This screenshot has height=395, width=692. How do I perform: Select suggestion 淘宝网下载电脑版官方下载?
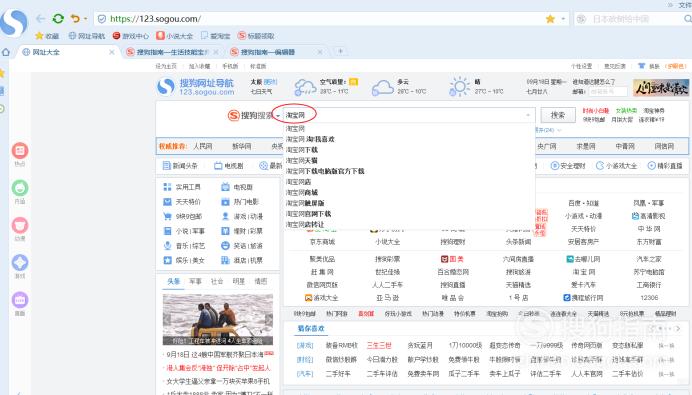325,171
